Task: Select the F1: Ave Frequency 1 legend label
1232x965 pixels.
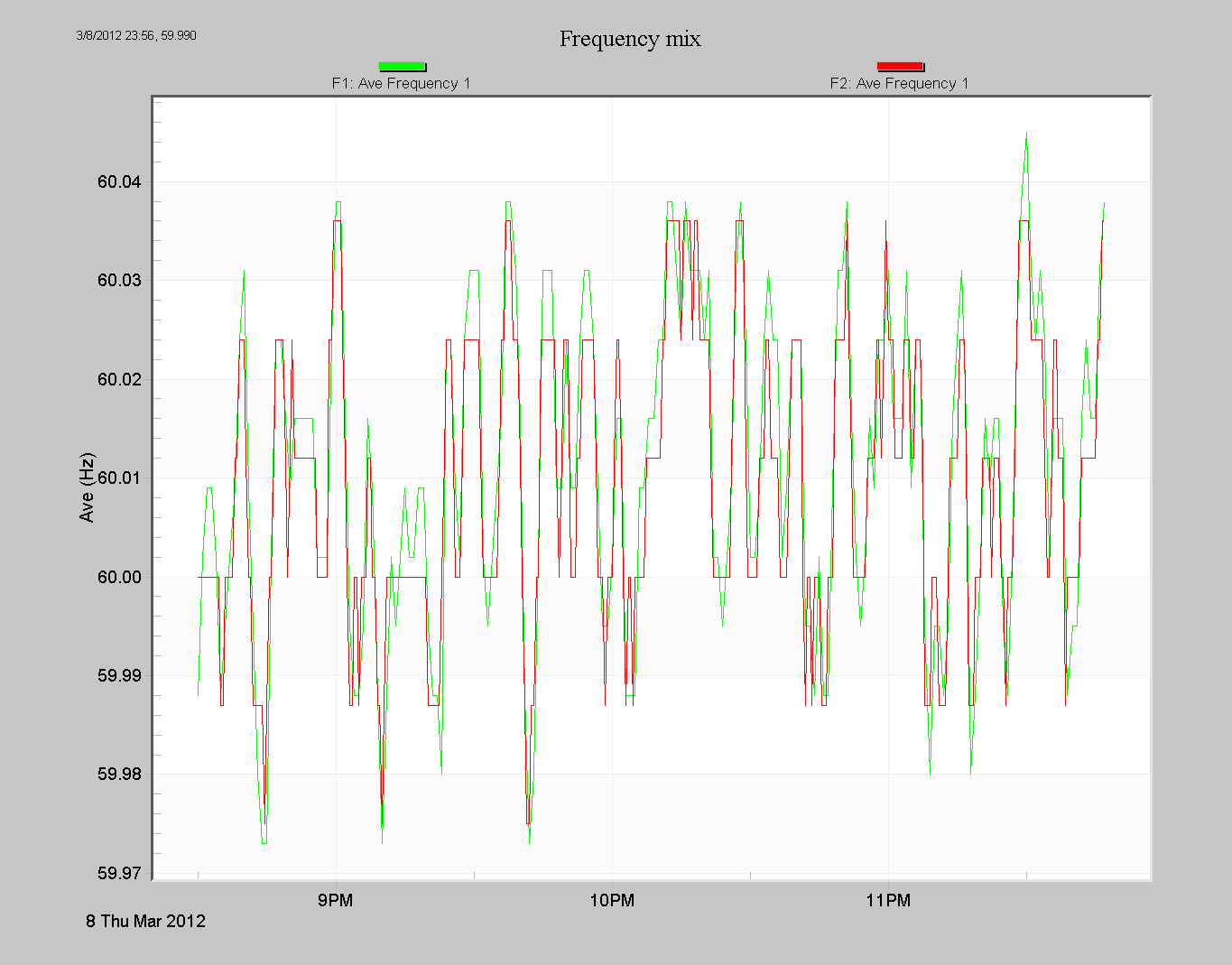Action: tap(402, 82)
